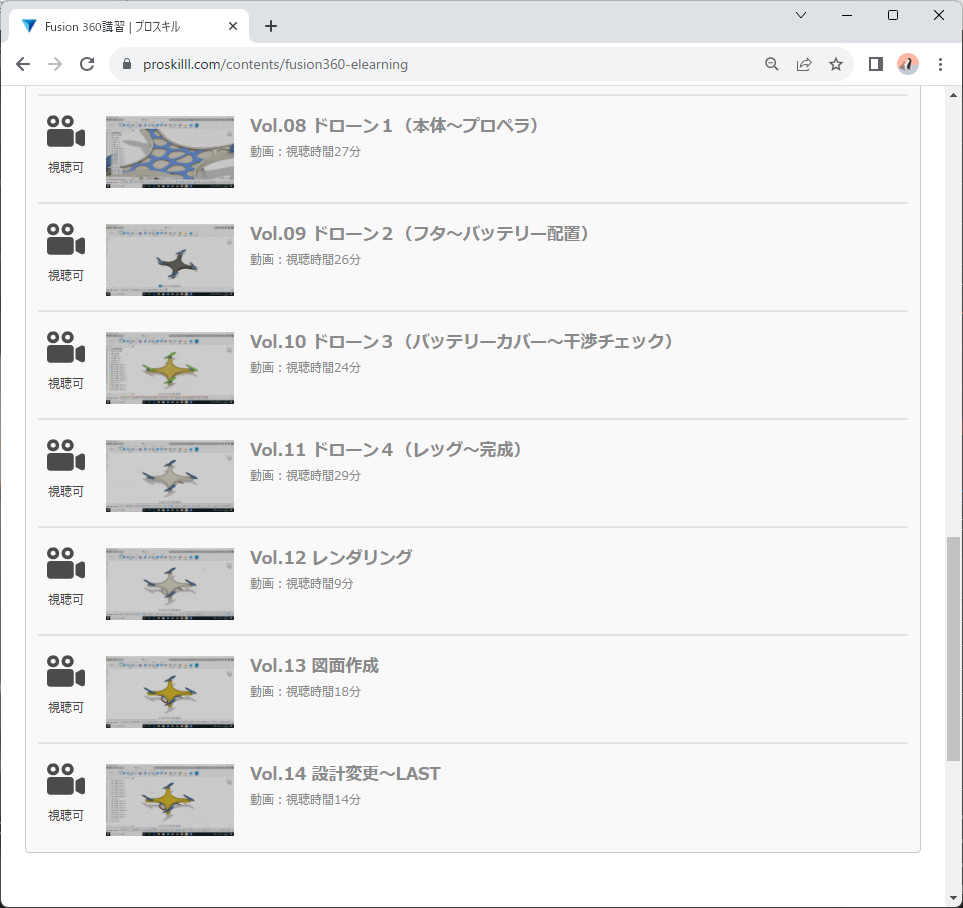The image size is (963, 908).
Task: Minimize the Chrome window
Action: pos(847,15)
